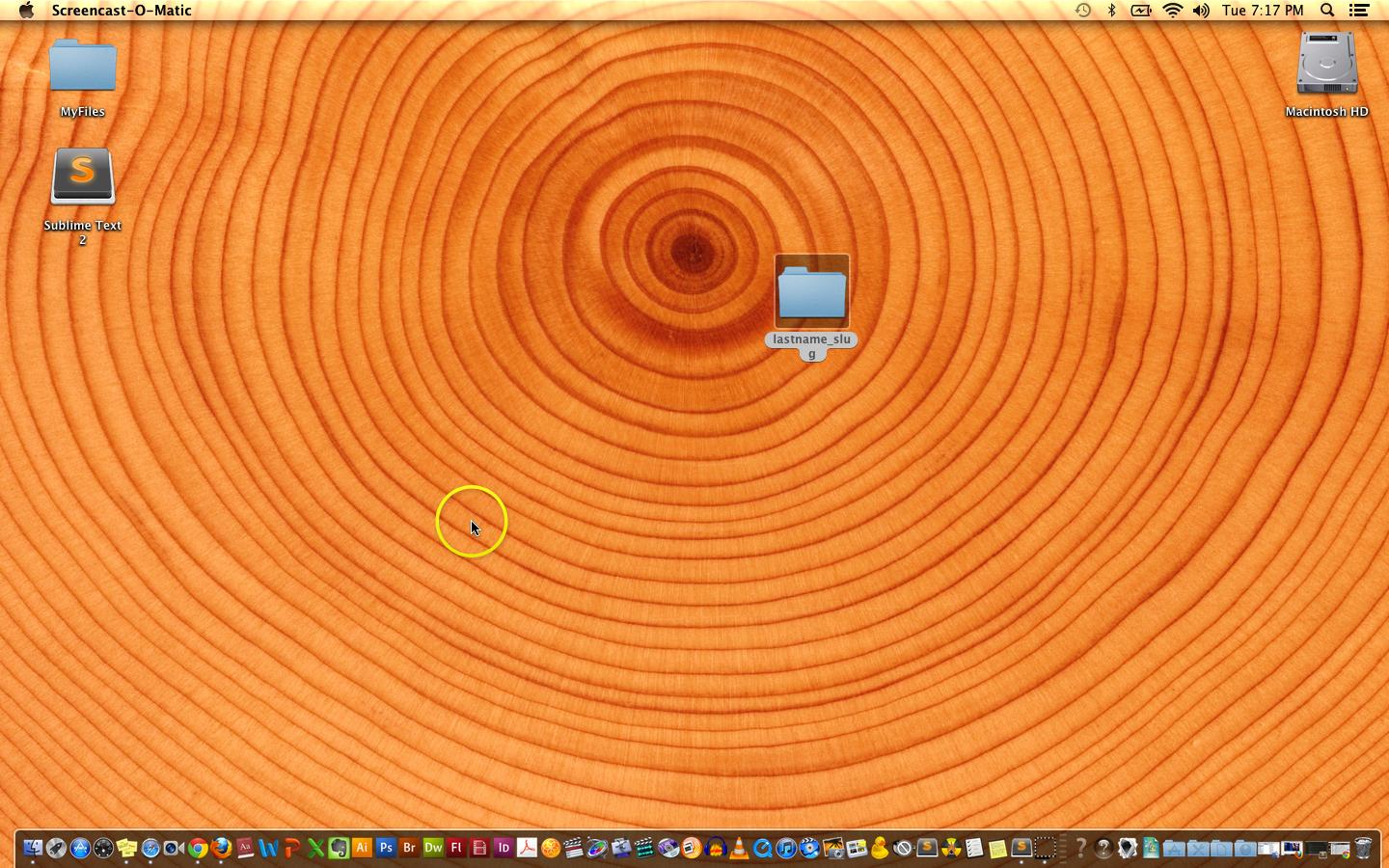The width and height of the screenshot is (1389, 868).
Task: Open the volume control in menu bar
Action: pos(1201,11)
